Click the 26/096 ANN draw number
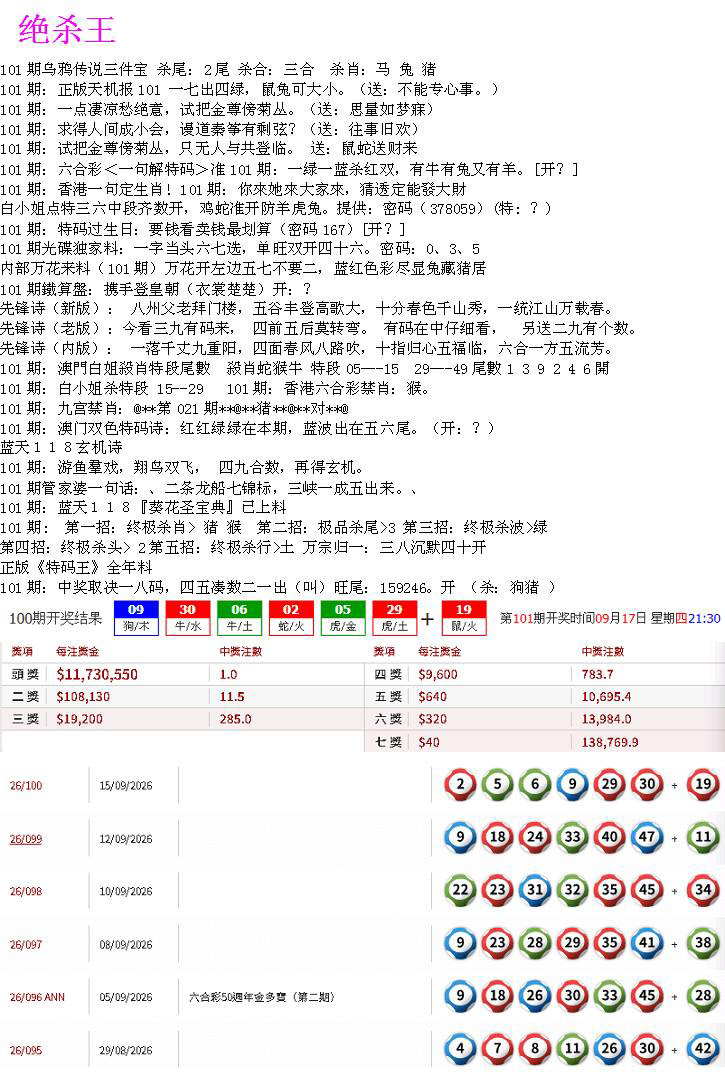This screenshot has width=725, height=1076. click(x=37, y=997)
